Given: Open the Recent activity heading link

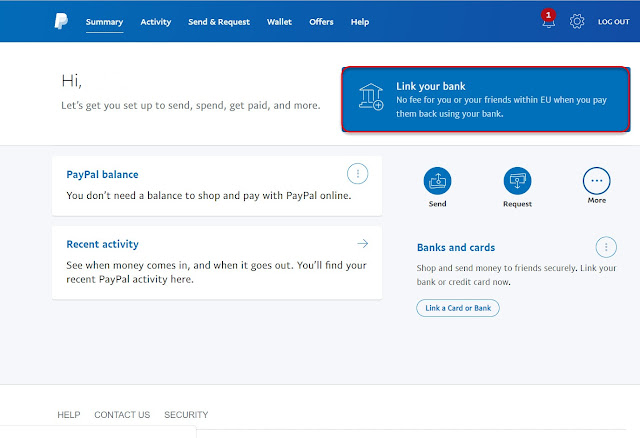Looking at the screenshot, I should 102,244.
